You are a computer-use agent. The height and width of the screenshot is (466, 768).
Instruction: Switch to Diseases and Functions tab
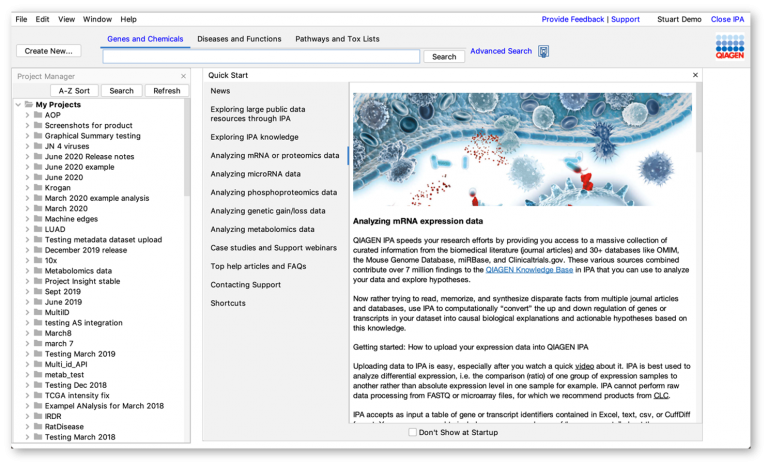[x=240, y=39]
